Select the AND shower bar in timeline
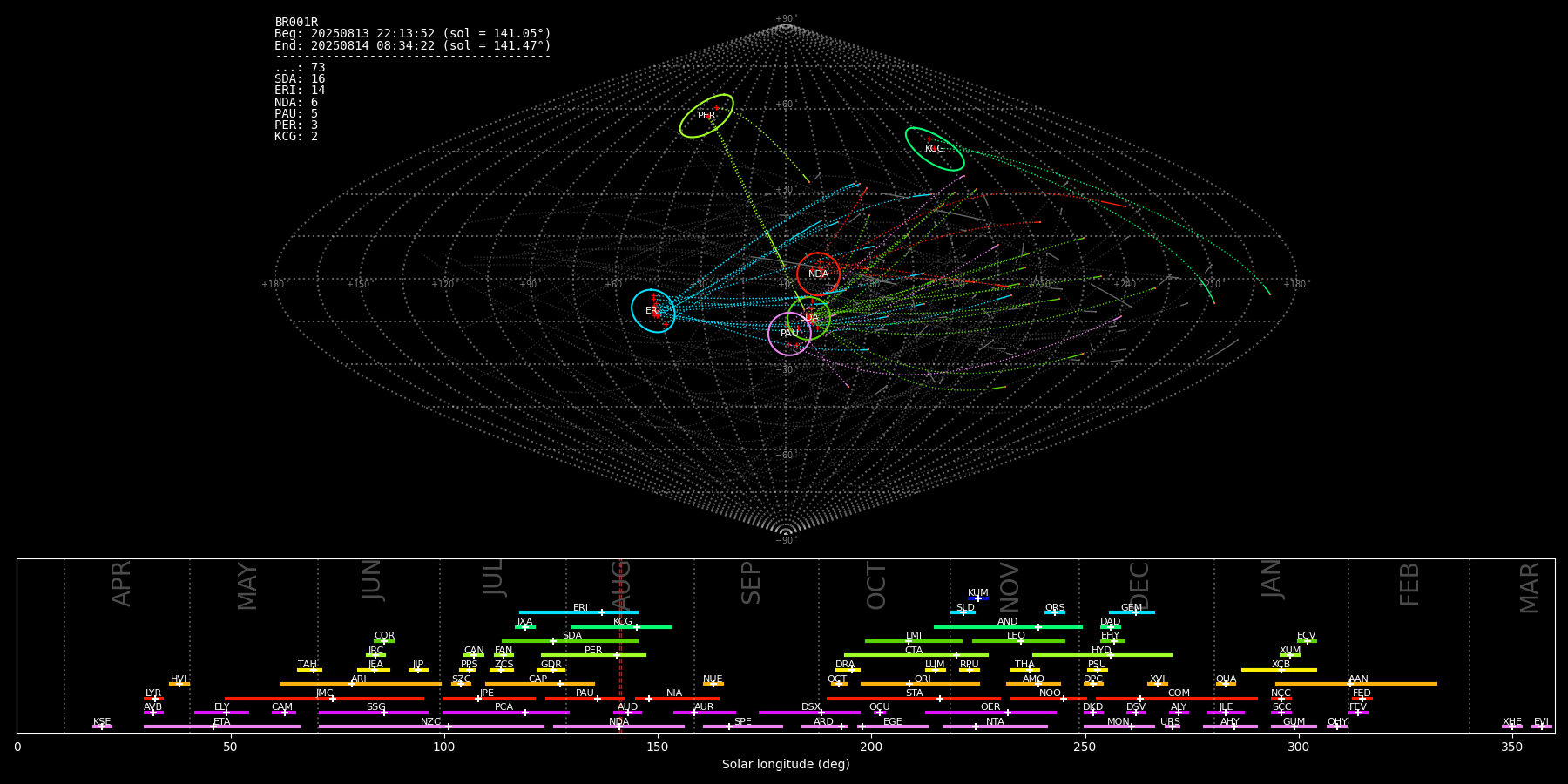This screenshot has width=1568, height=784. [1008, 627]
